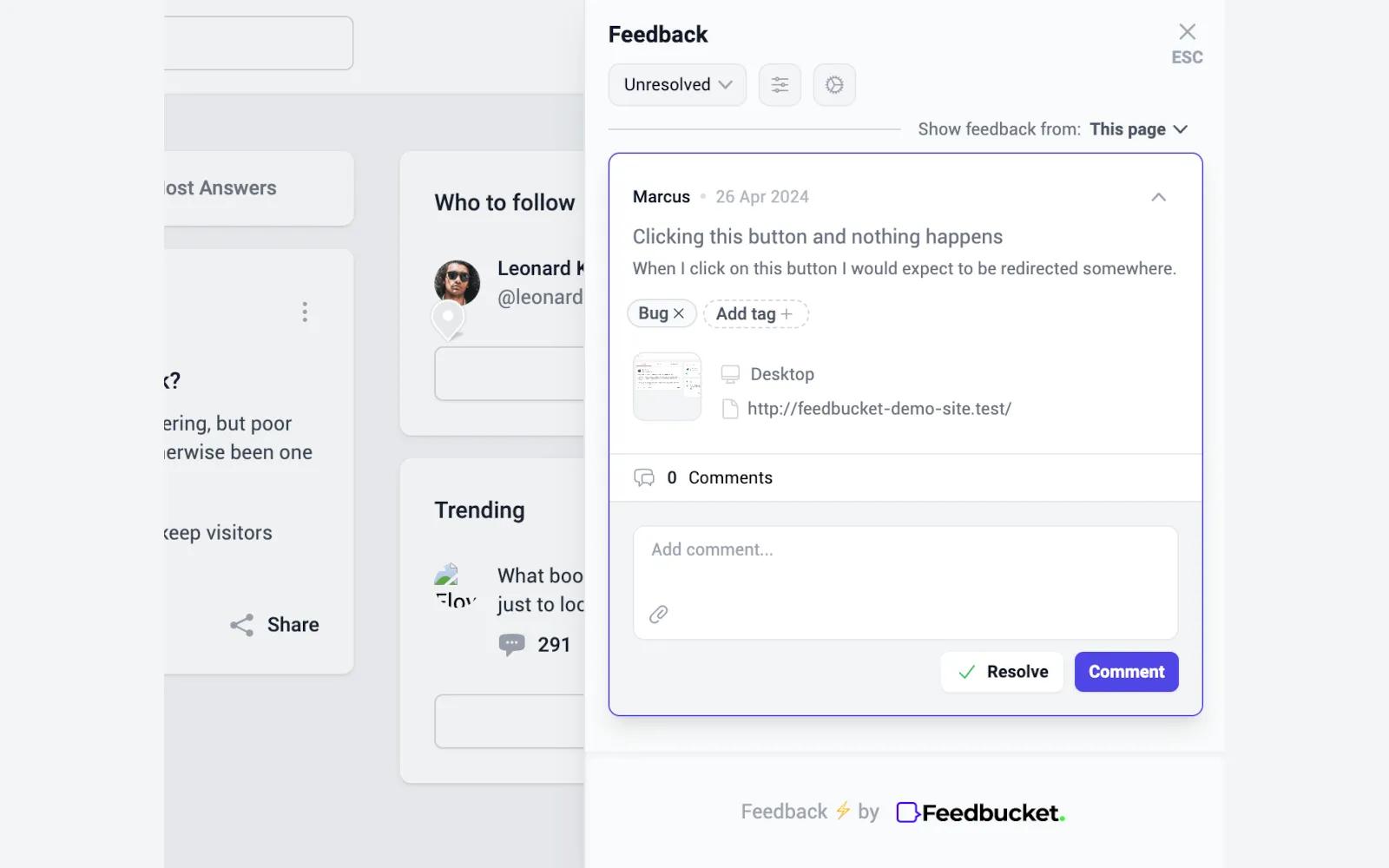The image size is (1389, 868).
Task: Close the Feedback panel with X
Action: click(x=1187, y=33)
